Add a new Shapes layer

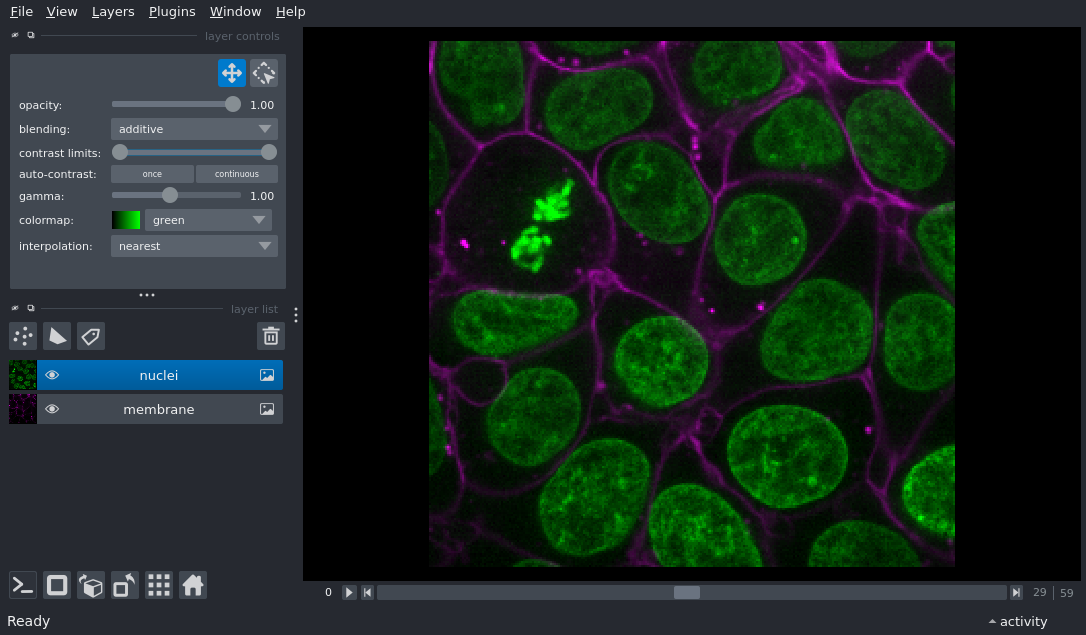click(x=57, y=336)
